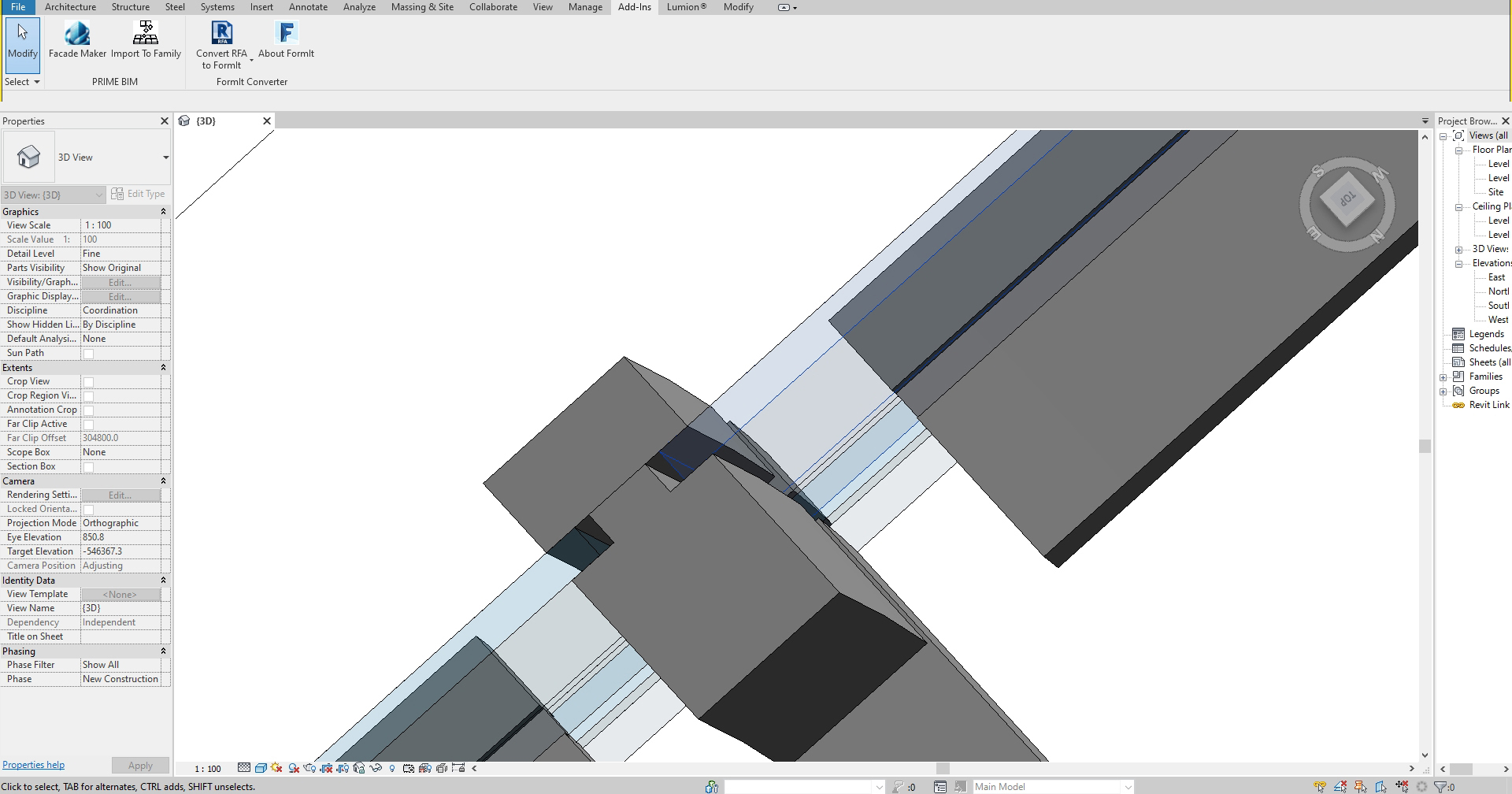This screenshot has width=1512, height=794.
Task: Check the Section Box checkbox
Action: (x=89, y=467)
